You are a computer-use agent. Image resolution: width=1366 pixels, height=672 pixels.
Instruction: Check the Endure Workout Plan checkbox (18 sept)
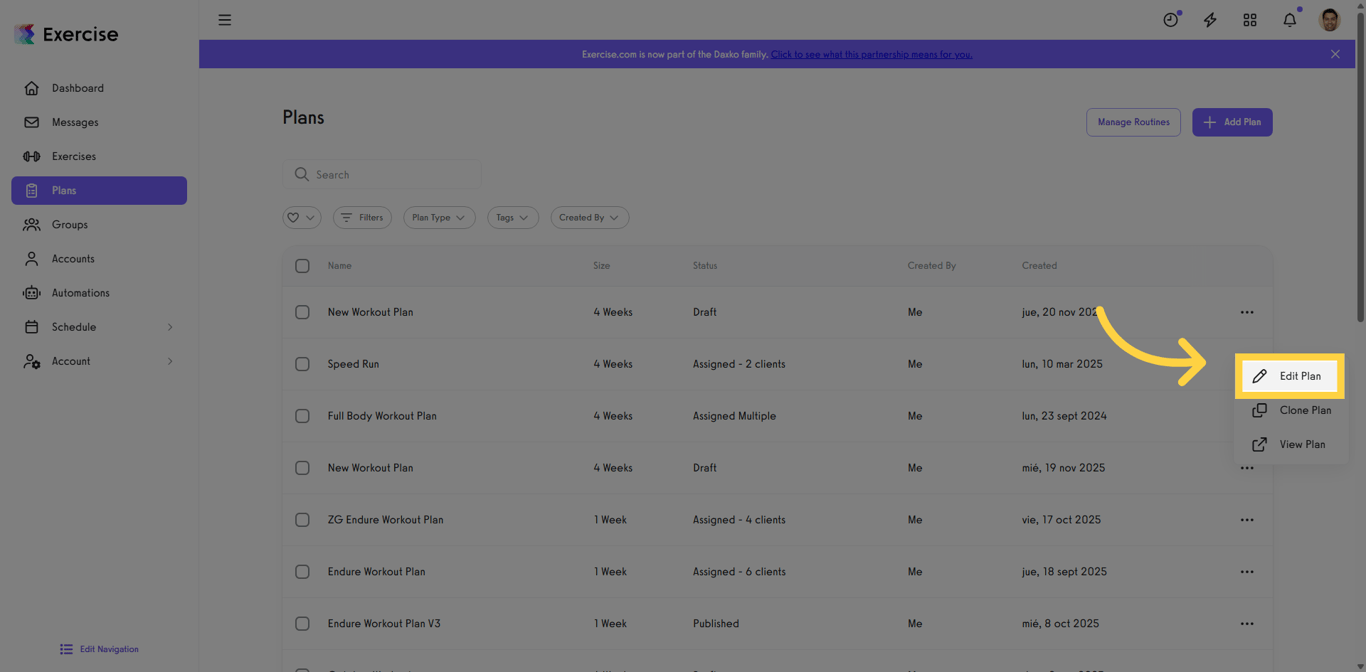pyautogui.click(x=302, y=572)
